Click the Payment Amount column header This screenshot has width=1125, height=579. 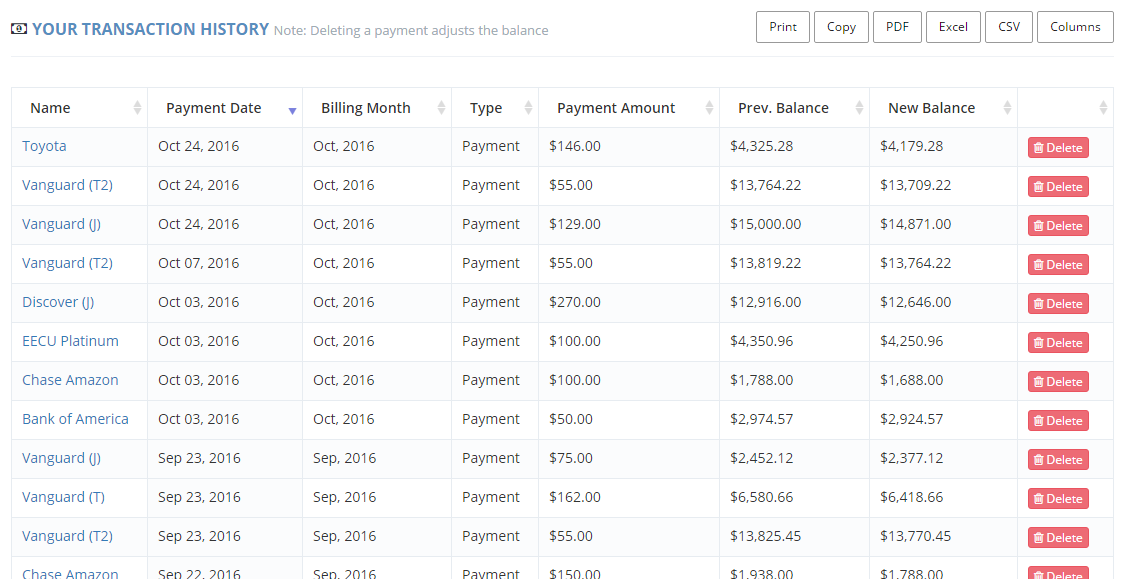click(629, 108)
